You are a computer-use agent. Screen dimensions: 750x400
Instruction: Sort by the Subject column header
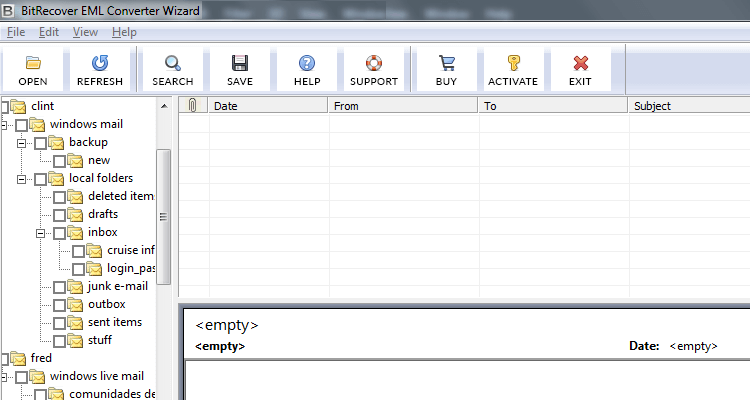click(689, 105)
